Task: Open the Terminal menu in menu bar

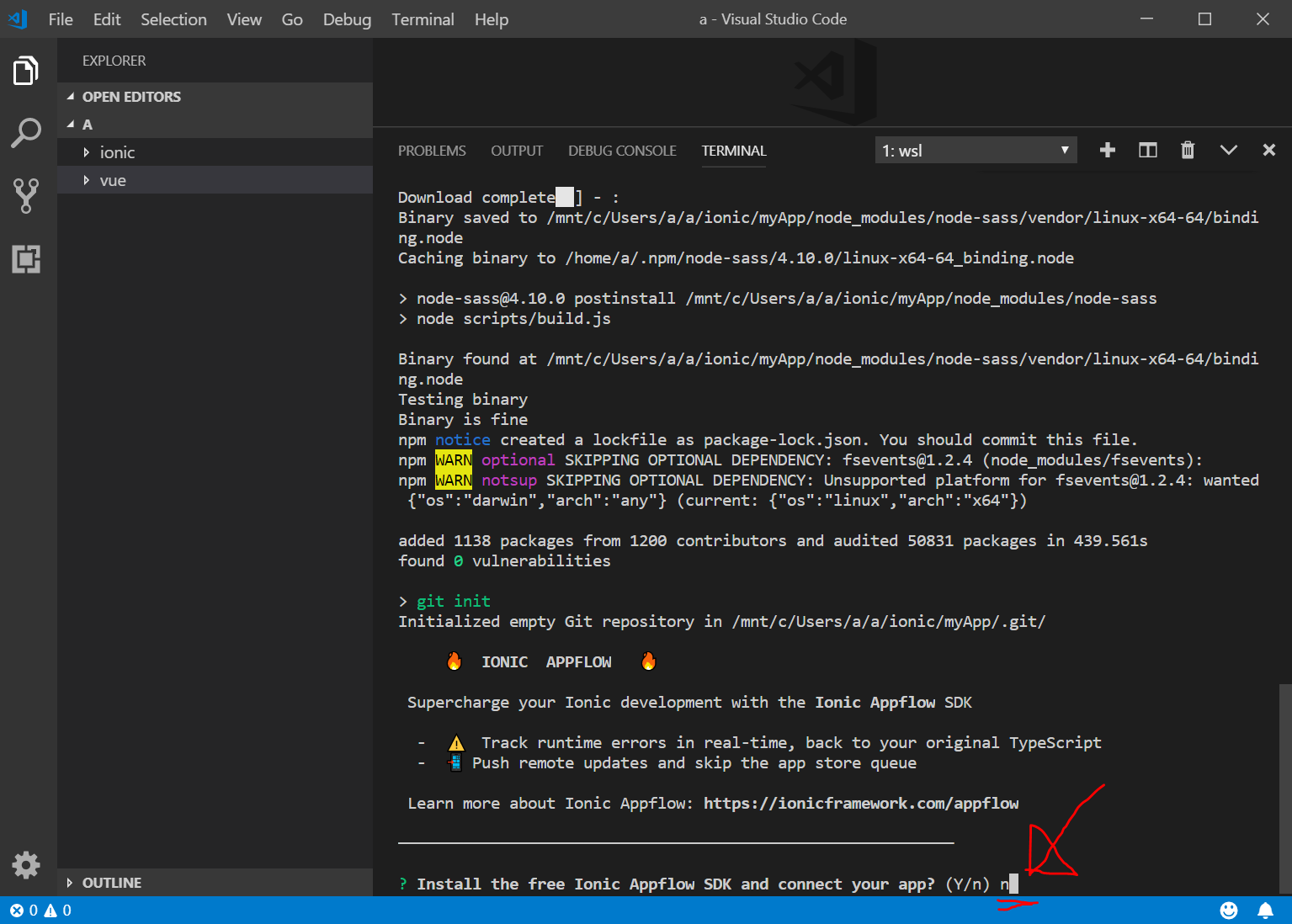Action: [x=423, y=19]
